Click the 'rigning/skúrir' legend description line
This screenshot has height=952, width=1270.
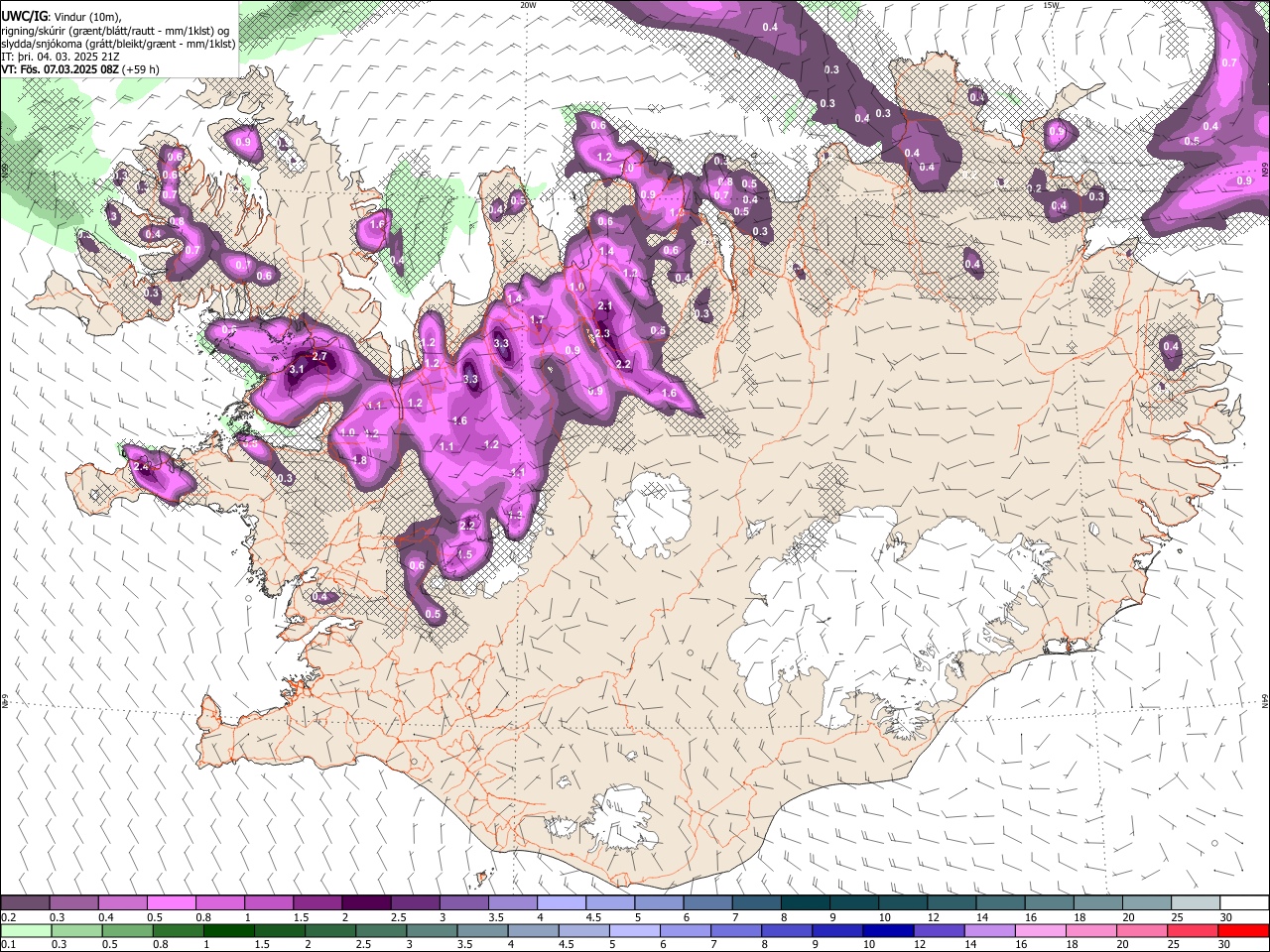click(x=114, y=30)
